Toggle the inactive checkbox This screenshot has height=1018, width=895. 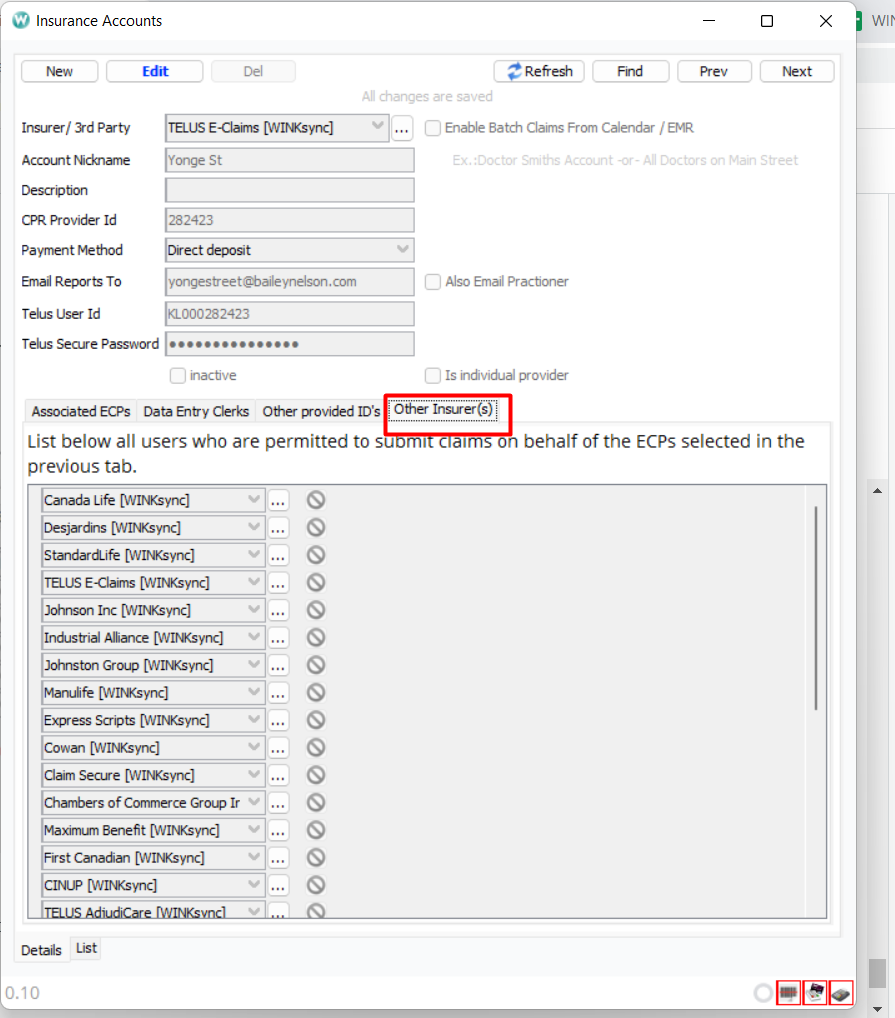(x=177, y=375)
